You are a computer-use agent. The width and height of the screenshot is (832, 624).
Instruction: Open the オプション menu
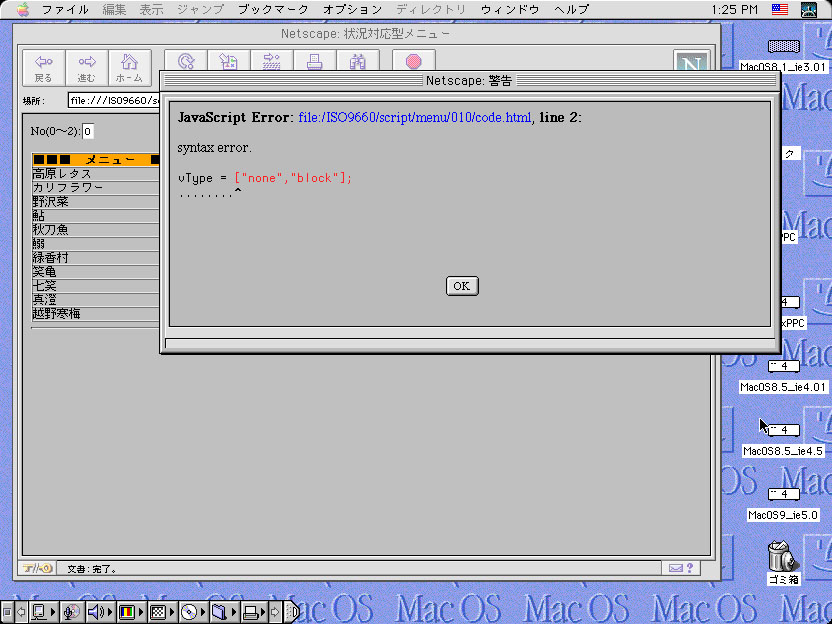pyautogui.click(x=352, y=10)
